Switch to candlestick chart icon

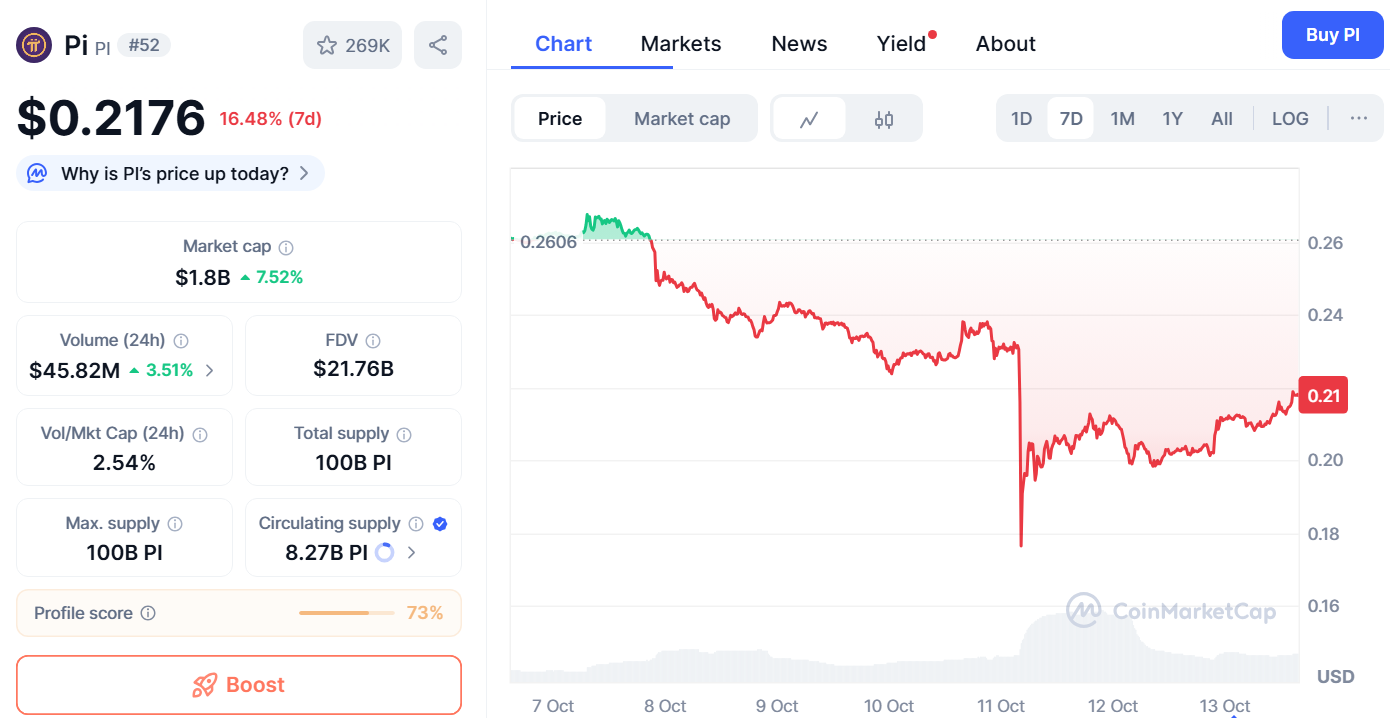(x=883, y=119)
